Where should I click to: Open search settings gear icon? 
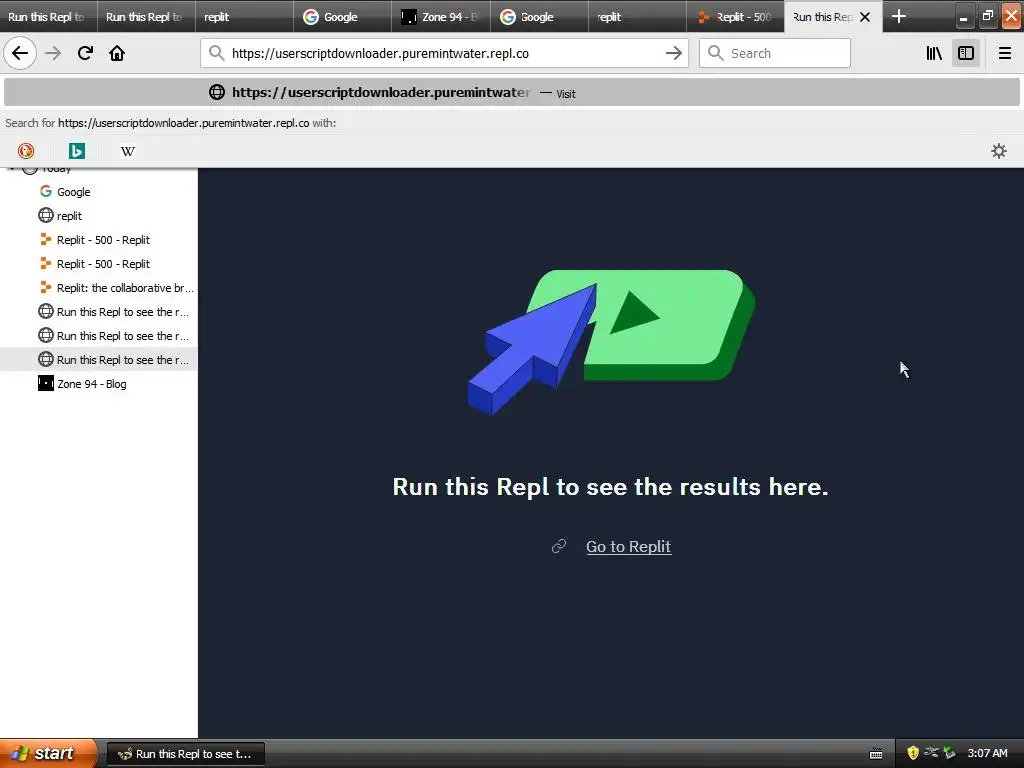999,152
